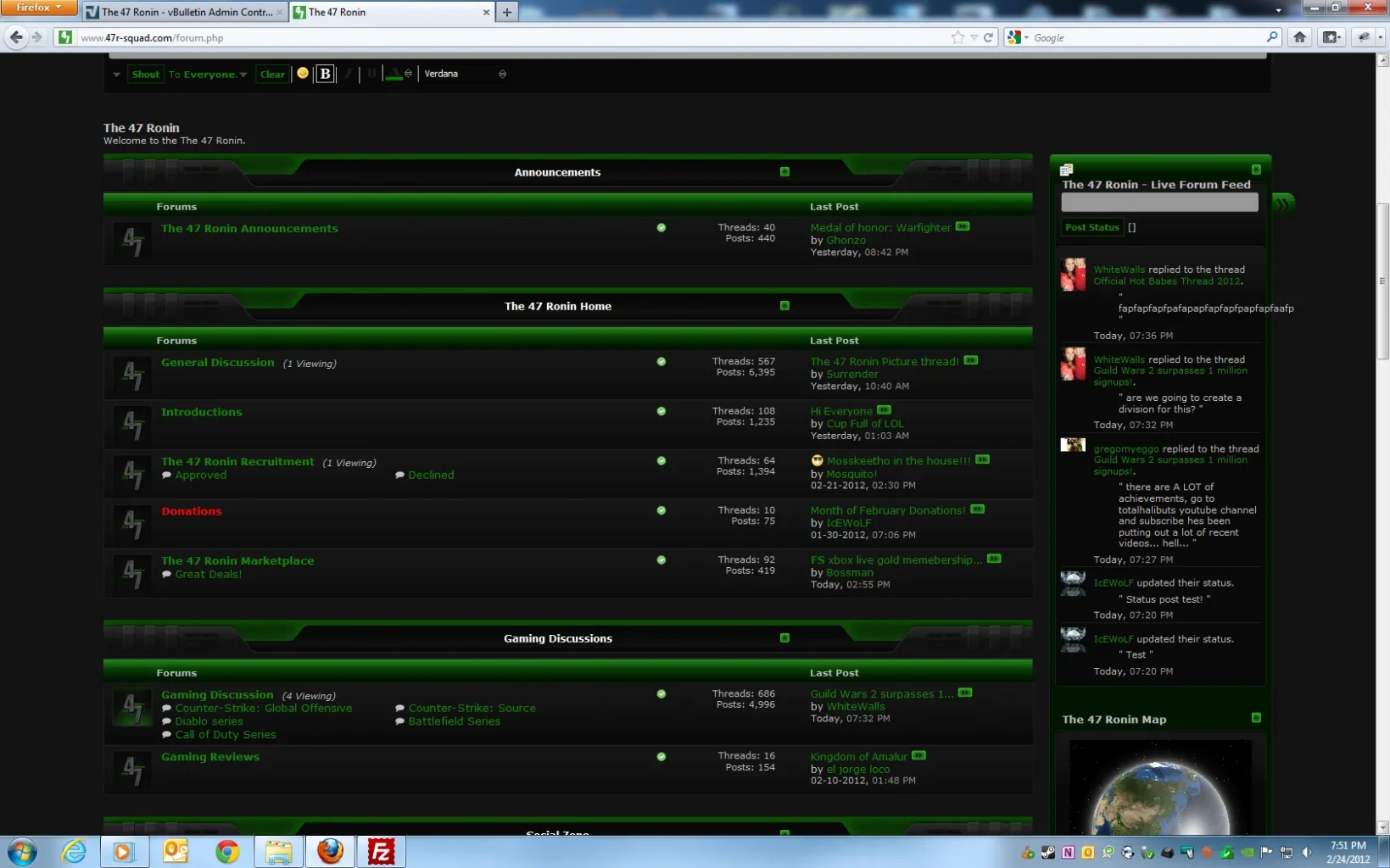The width and height of the screenshot is (1390, 868).
Task: Open the URL history dropdown arrow
Action: 974,37
